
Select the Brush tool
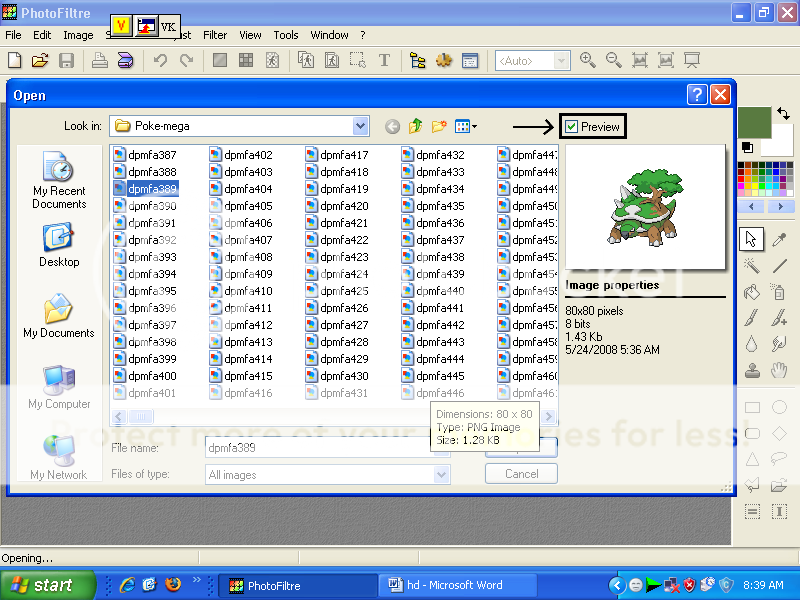pos(752,318)
